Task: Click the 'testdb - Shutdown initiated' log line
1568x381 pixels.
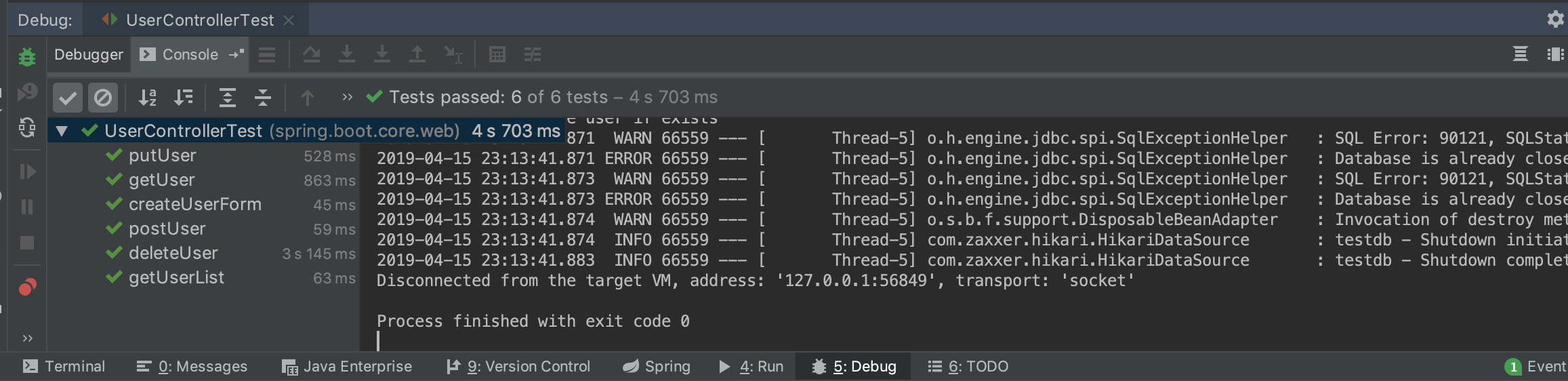Action: (x=972, y=240)
